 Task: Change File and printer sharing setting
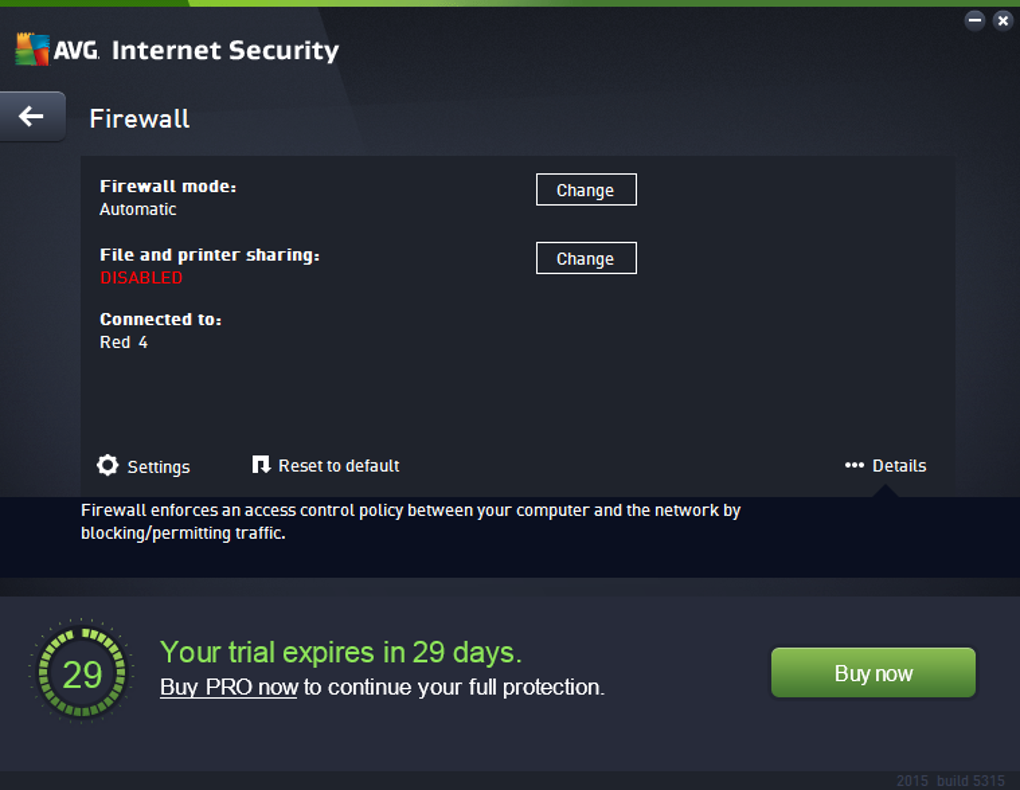point(586,258)
